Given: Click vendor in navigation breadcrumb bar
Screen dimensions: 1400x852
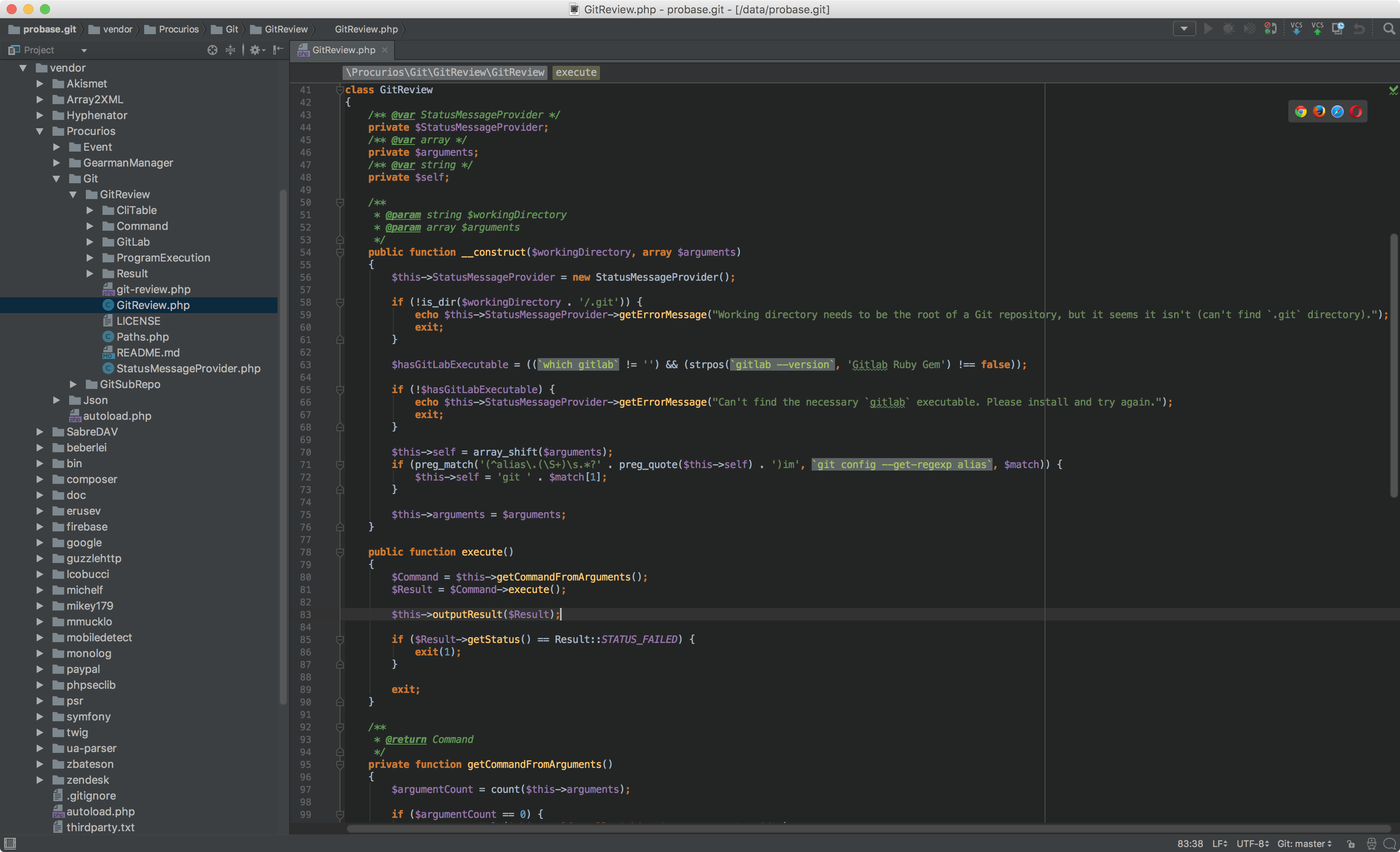Looking at the screenshot, I should [x=117, y=29].
